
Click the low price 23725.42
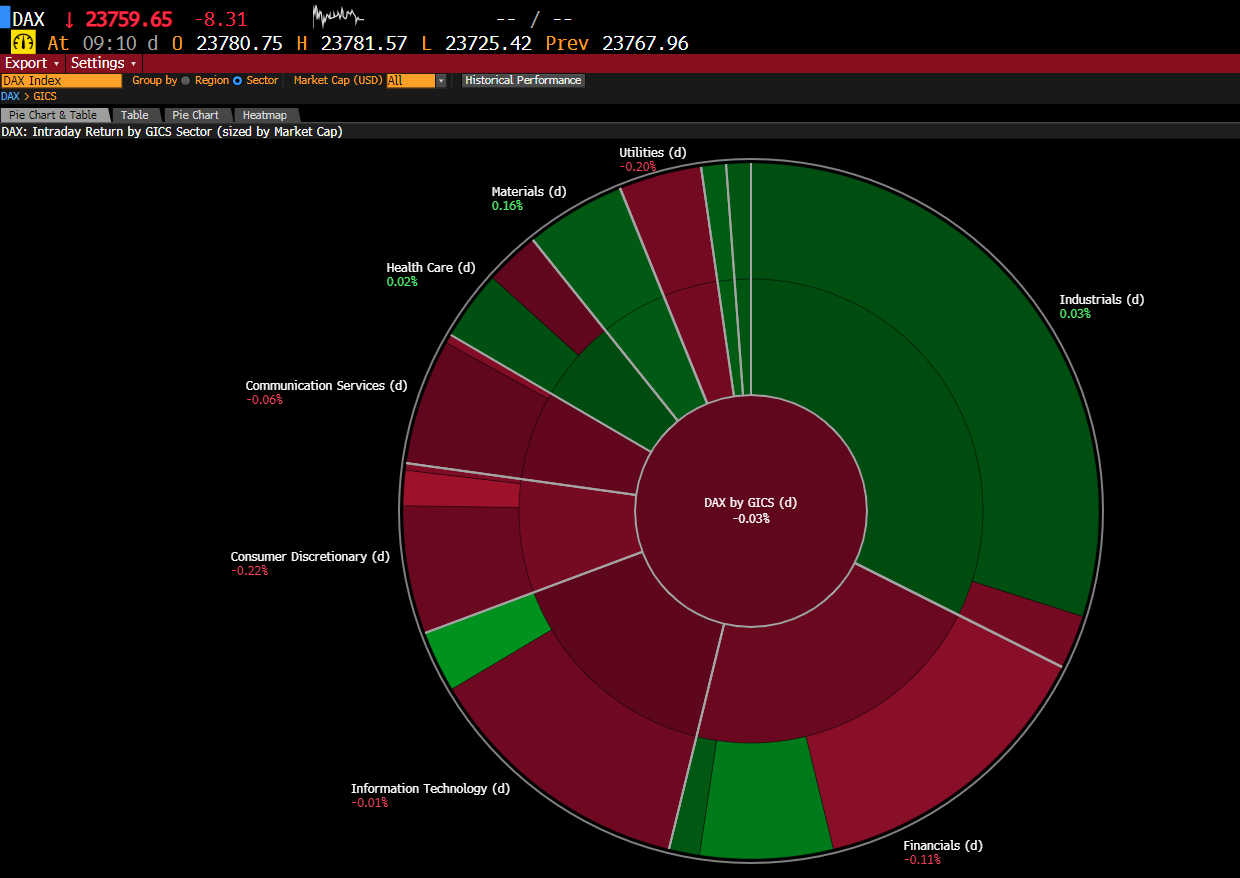488,43
